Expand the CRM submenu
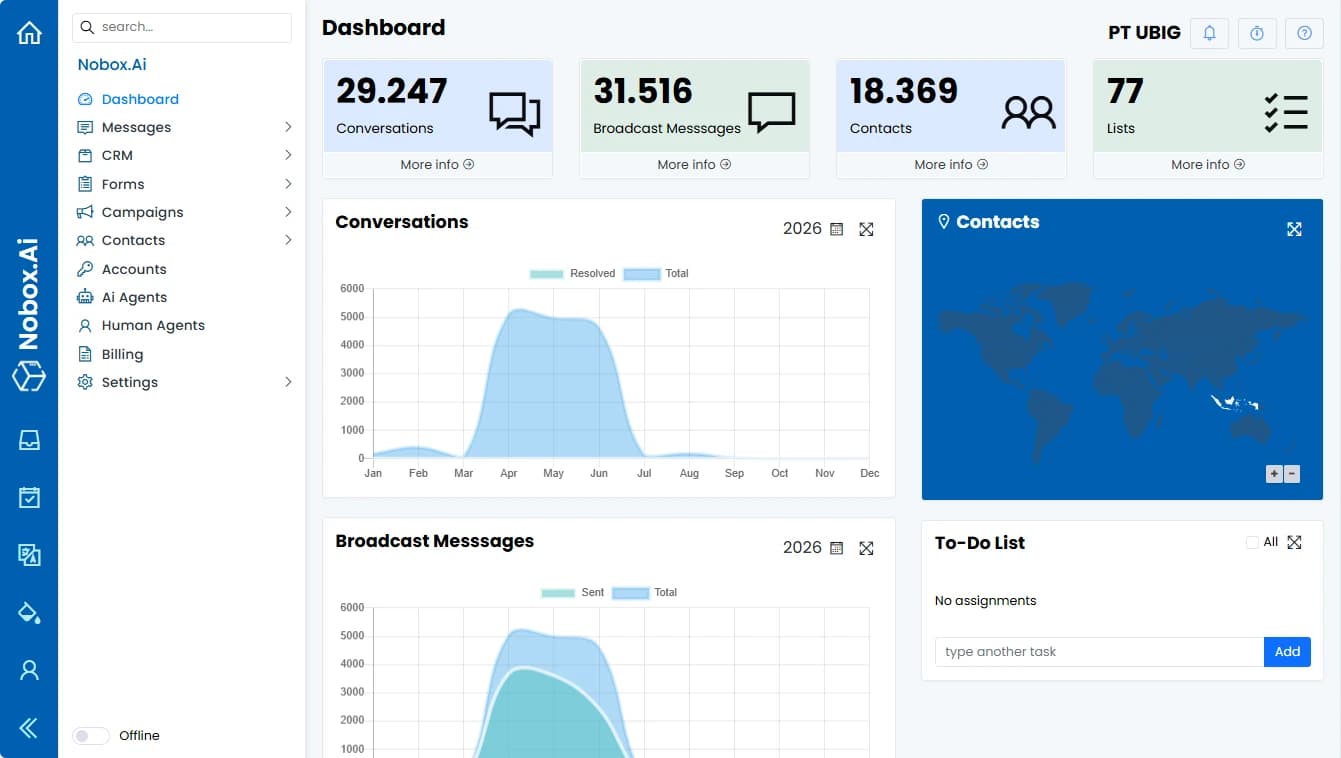 click(x=288, y=155)
